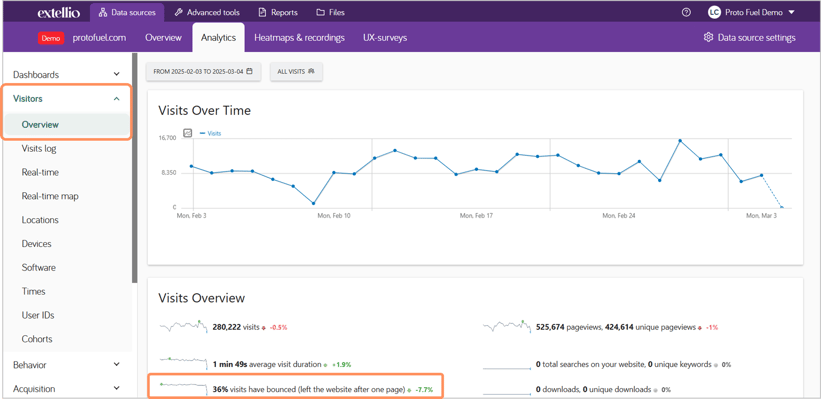The image size is (821, 399).
Task: Select the Analytics tab
Action: tap(218, 38)
